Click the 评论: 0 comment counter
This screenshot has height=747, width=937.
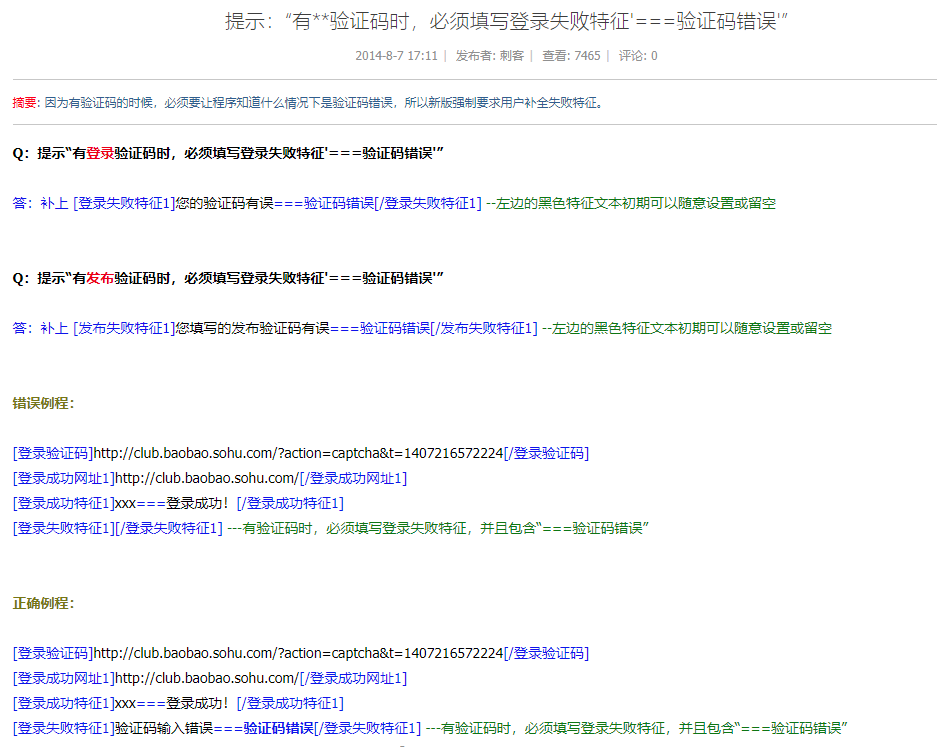point(636,56)
